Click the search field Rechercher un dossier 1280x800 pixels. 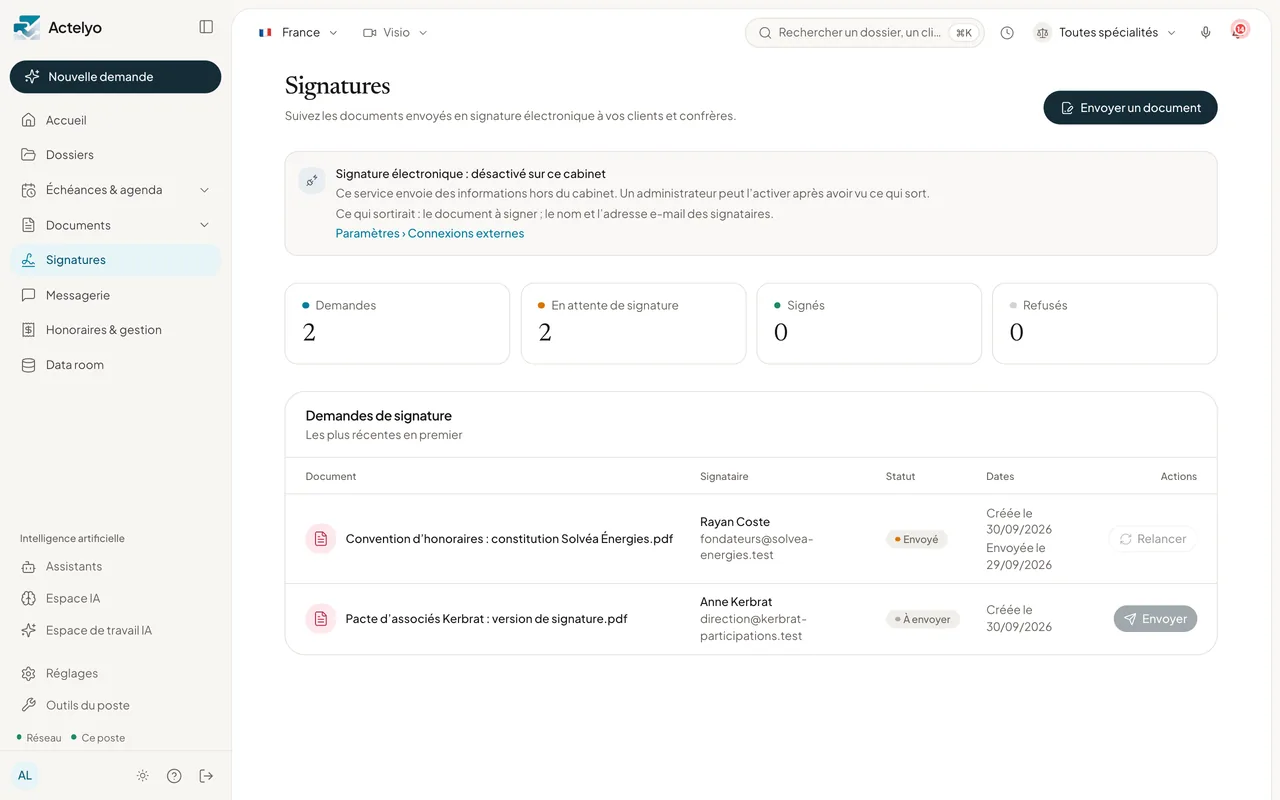click(x=865, y=33)
